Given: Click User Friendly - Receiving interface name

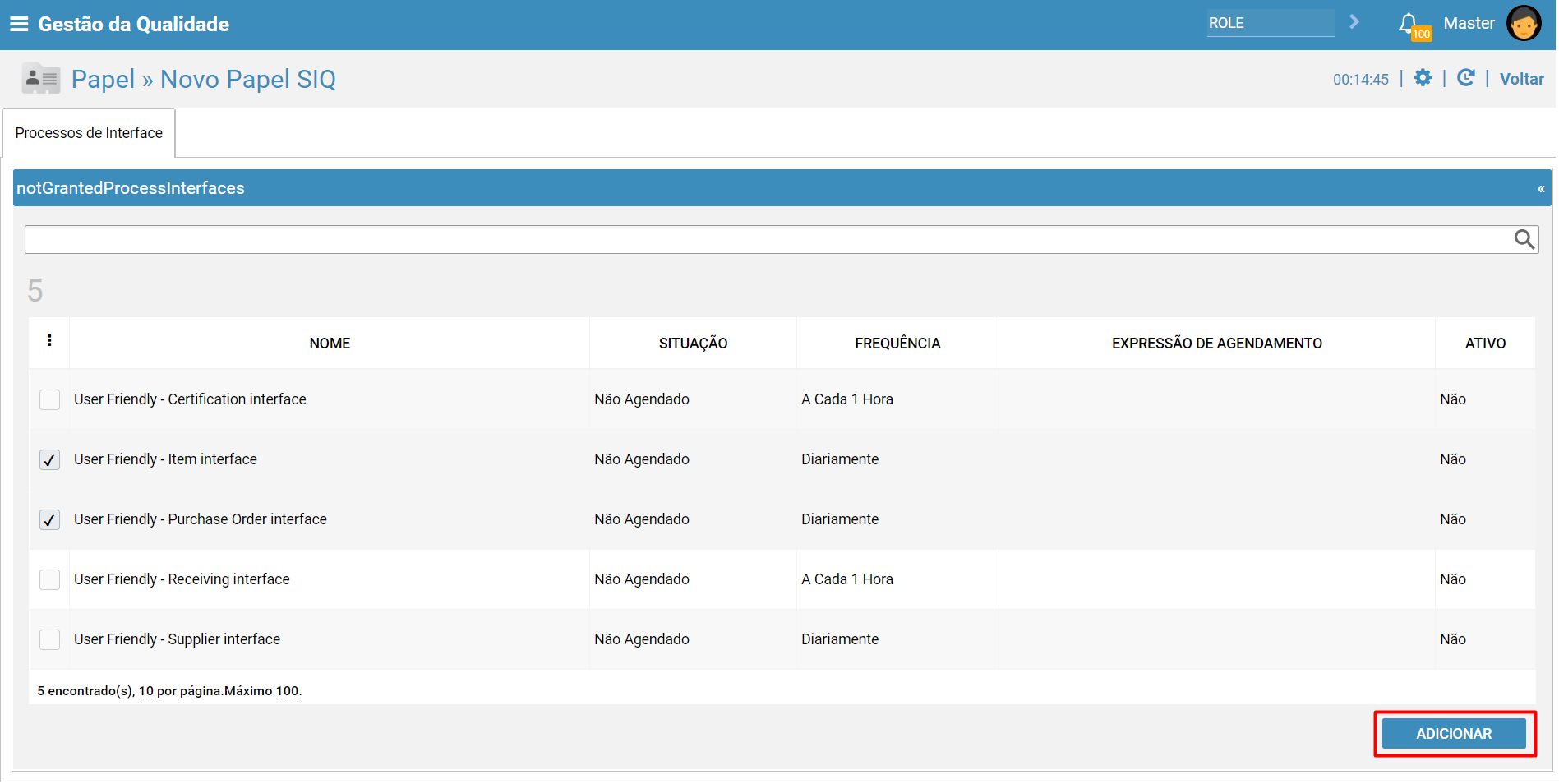Looking at the screenshot, I should coord(182,579).
